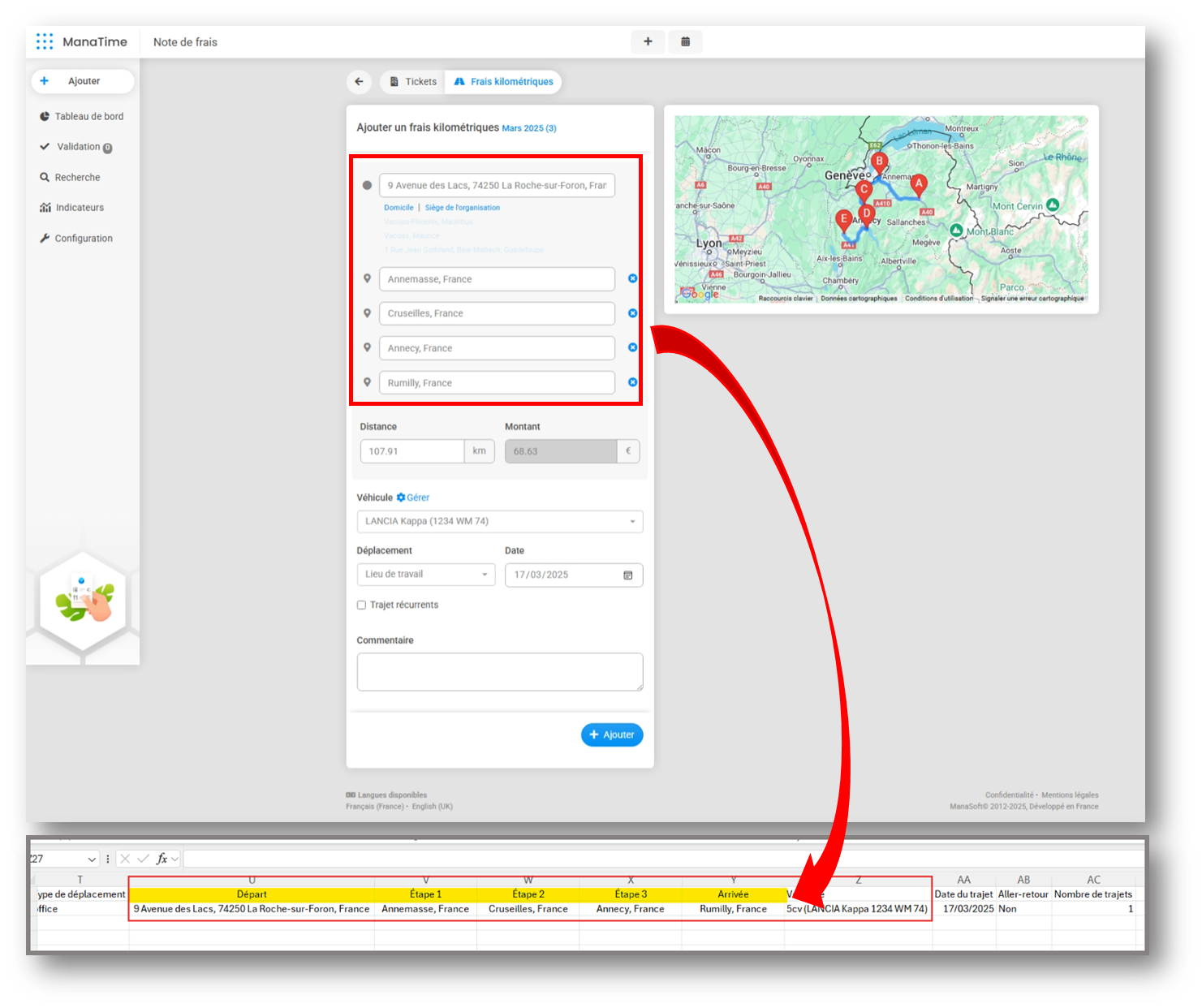
Task: Switch to the Tickets tab
Action: pos(413,82)
